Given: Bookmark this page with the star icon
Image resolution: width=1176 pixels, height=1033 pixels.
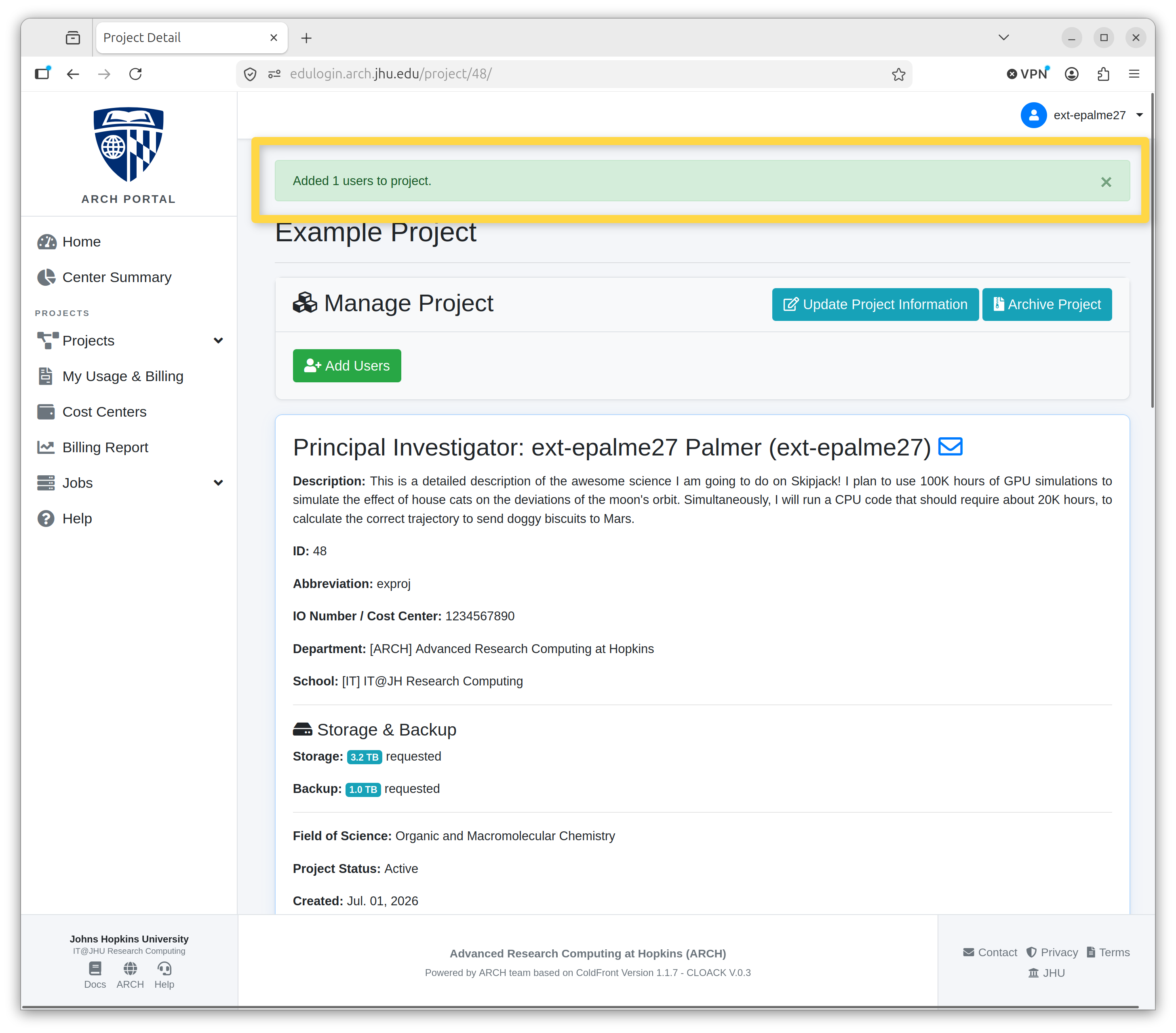Looking at the screenshot, I should pos(898,74).
